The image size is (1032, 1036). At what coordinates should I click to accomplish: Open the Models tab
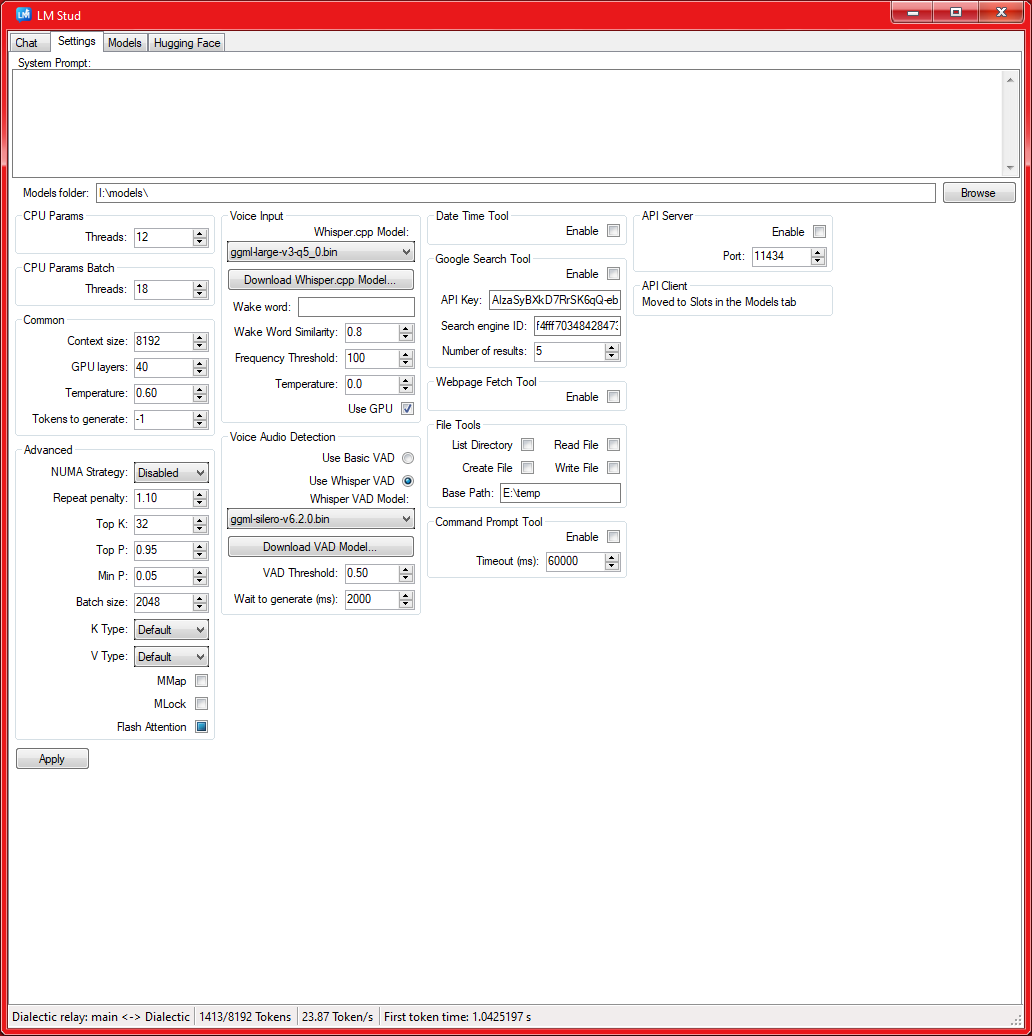click(x=125, y=43)
